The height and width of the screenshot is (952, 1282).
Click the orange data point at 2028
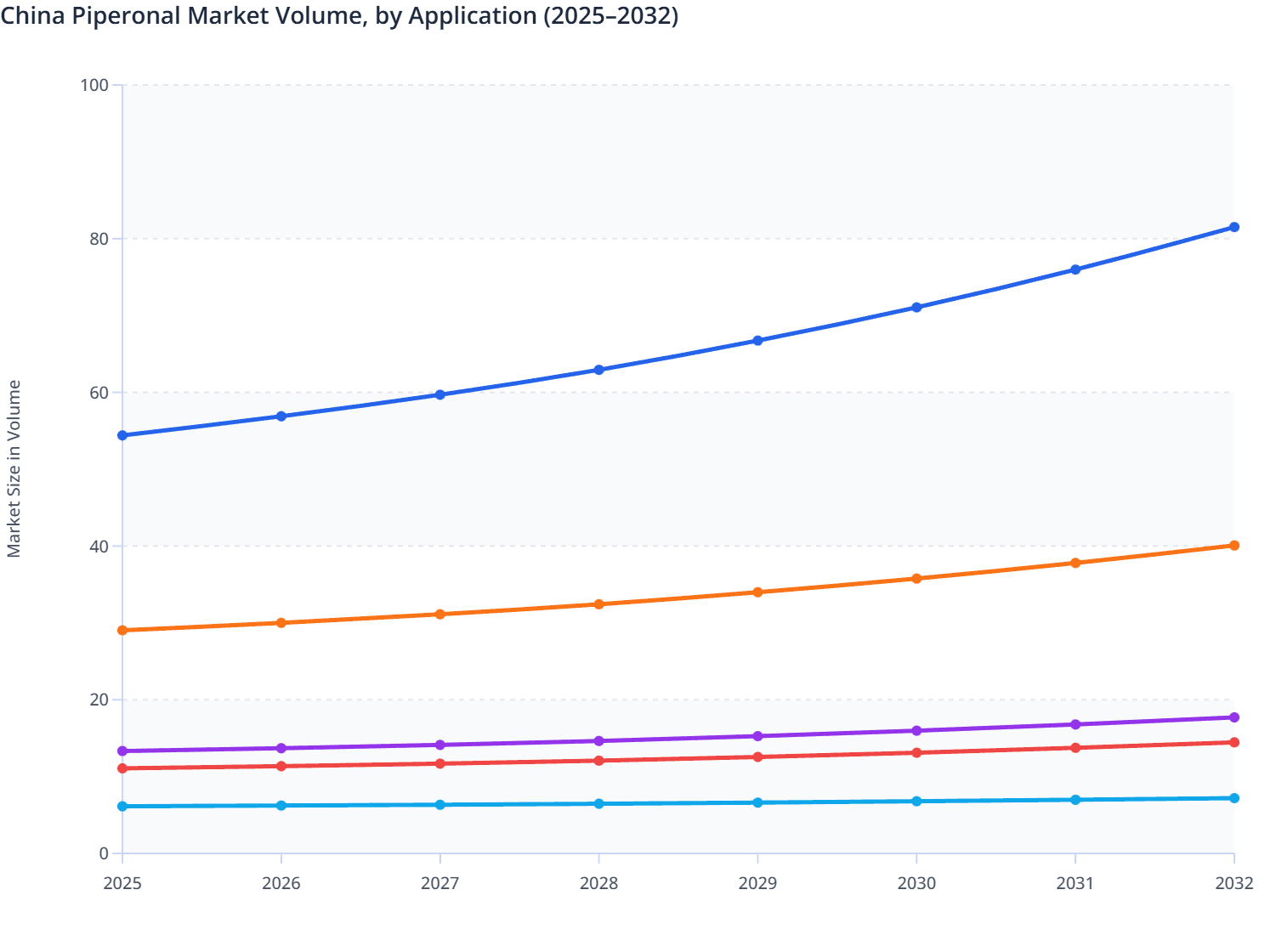(x=598, y=604)
